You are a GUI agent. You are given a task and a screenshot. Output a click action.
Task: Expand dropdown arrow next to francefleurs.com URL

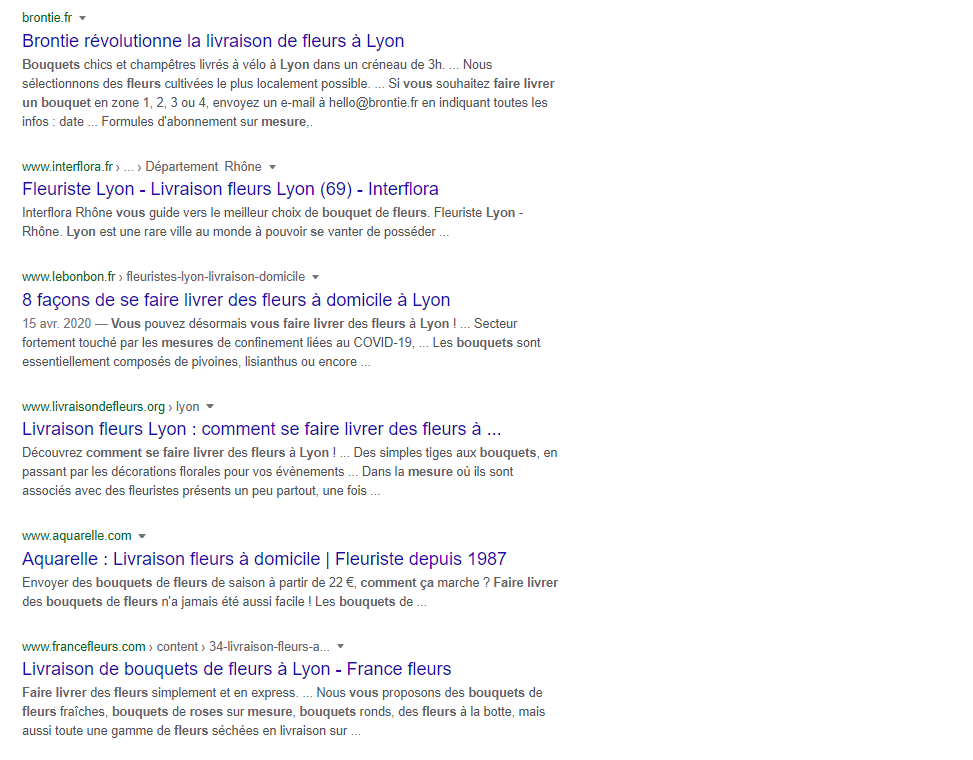pos(341,646)
